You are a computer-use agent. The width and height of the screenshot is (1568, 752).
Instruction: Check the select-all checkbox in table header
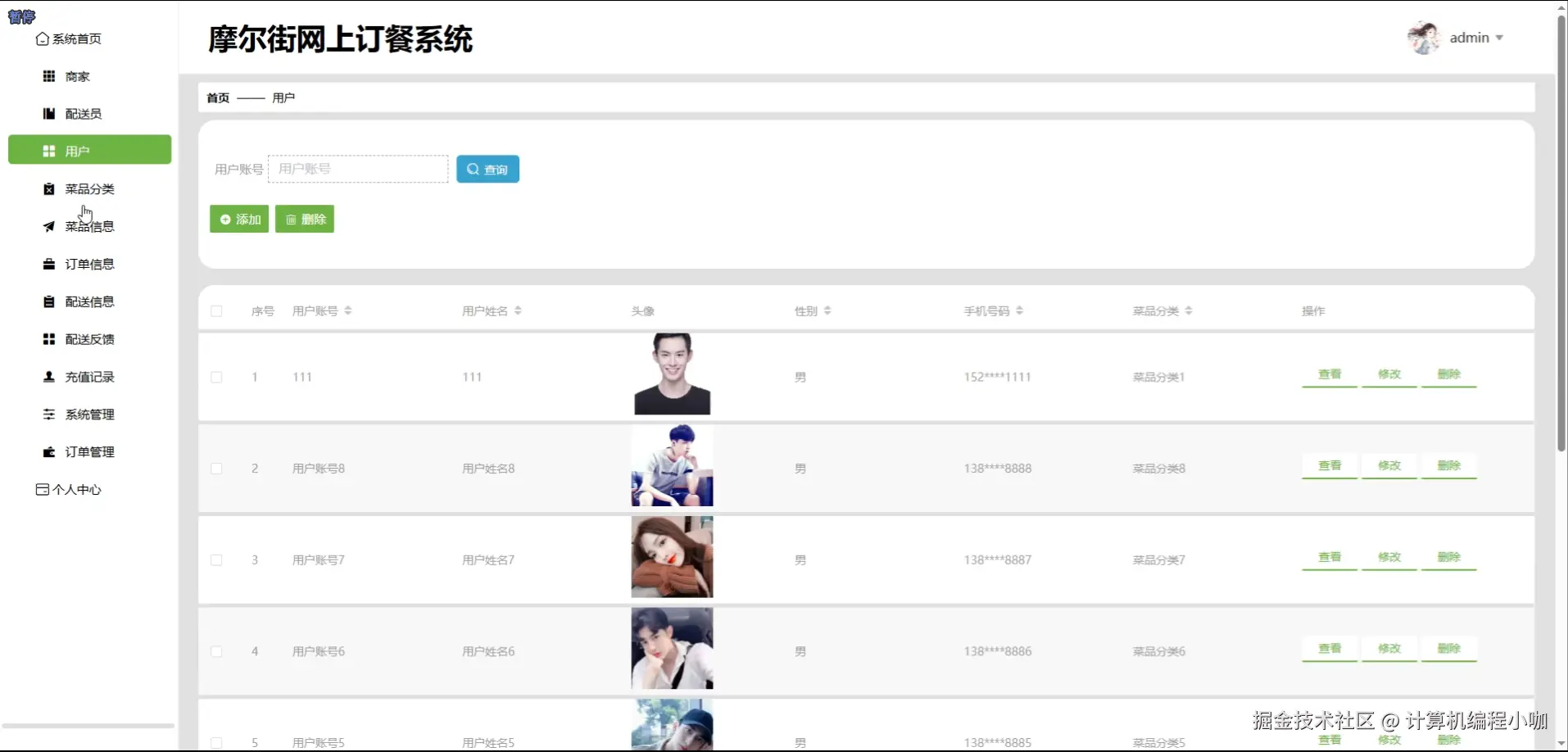(x=216, y=310)
